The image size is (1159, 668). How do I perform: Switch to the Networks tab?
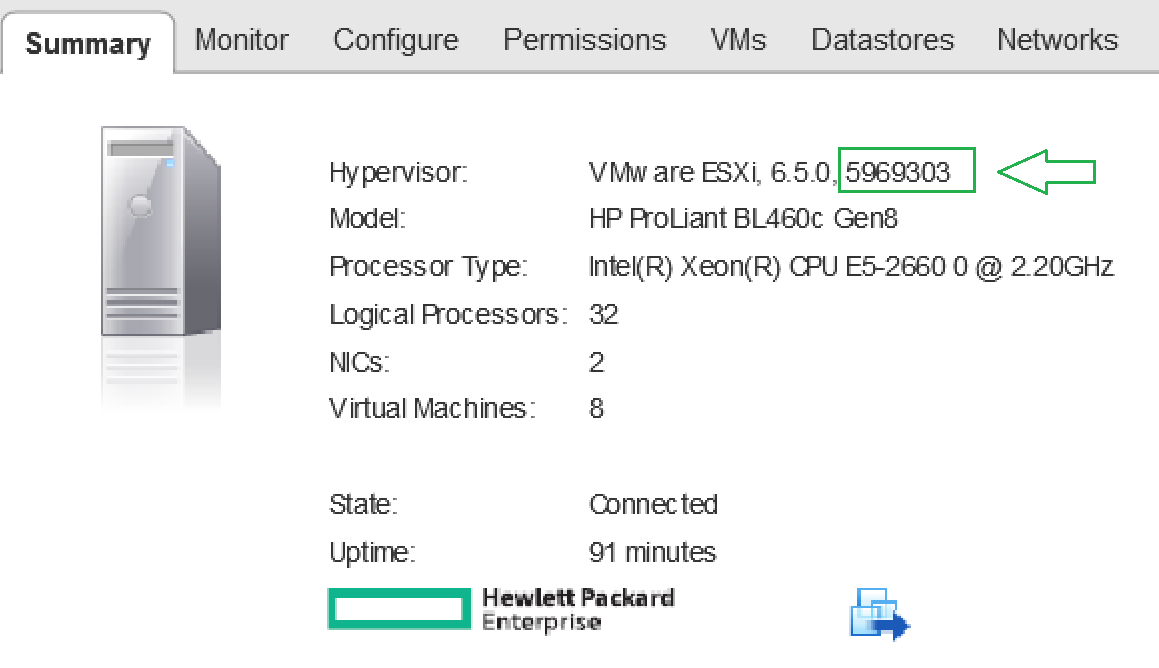pos(1057,40)
